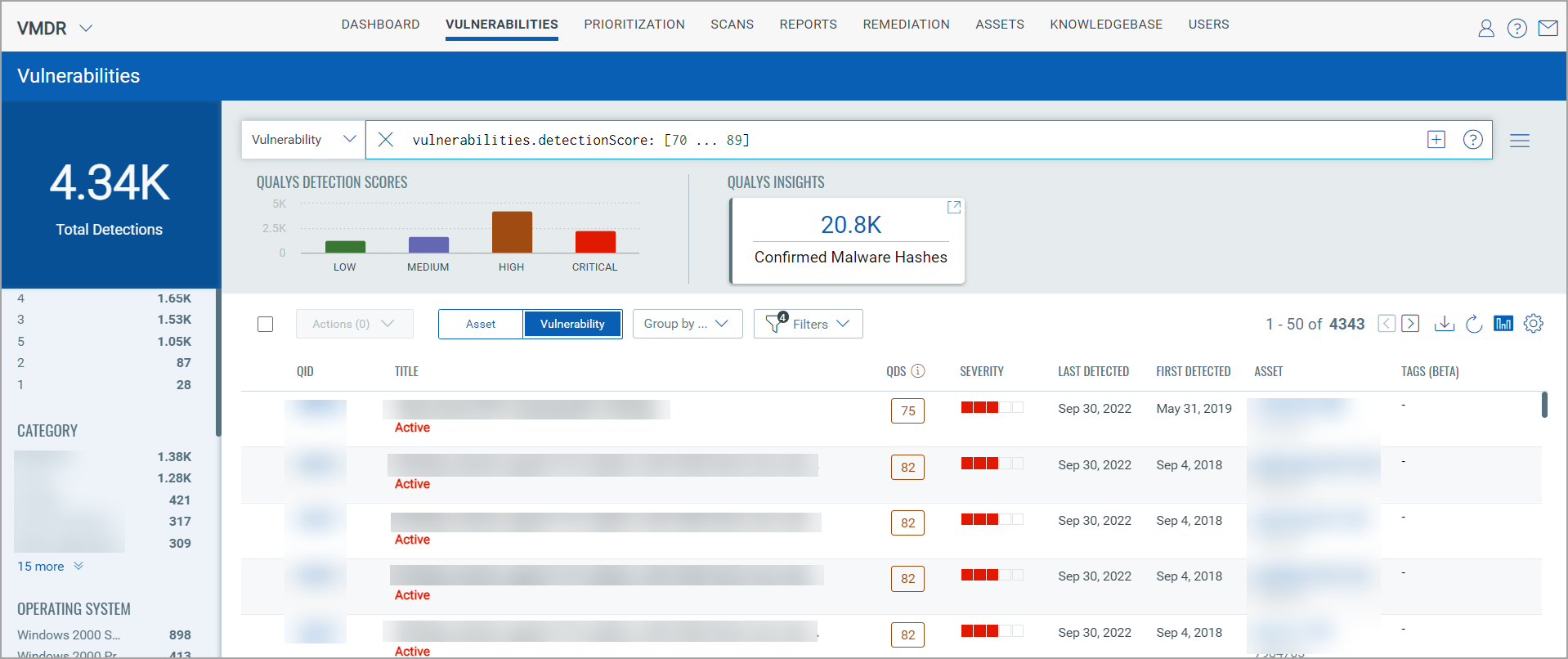Click the May 31, 2019 first detected date

(1194, 409)
